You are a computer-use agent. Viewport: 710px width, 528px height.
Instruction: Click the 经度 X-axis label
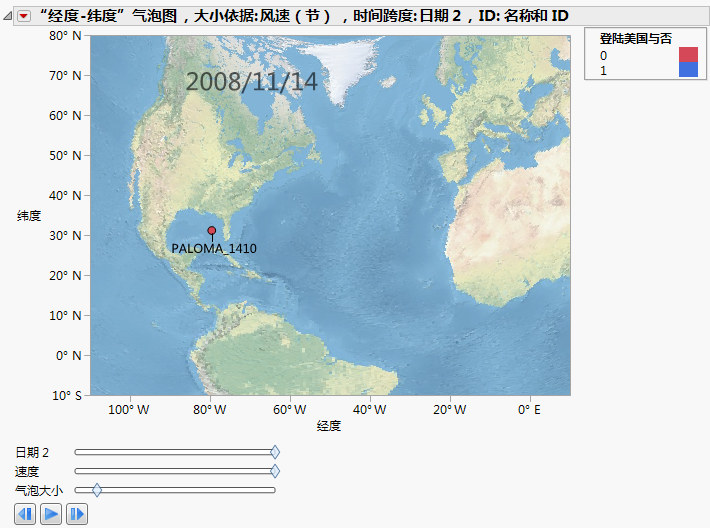point(329,426)
